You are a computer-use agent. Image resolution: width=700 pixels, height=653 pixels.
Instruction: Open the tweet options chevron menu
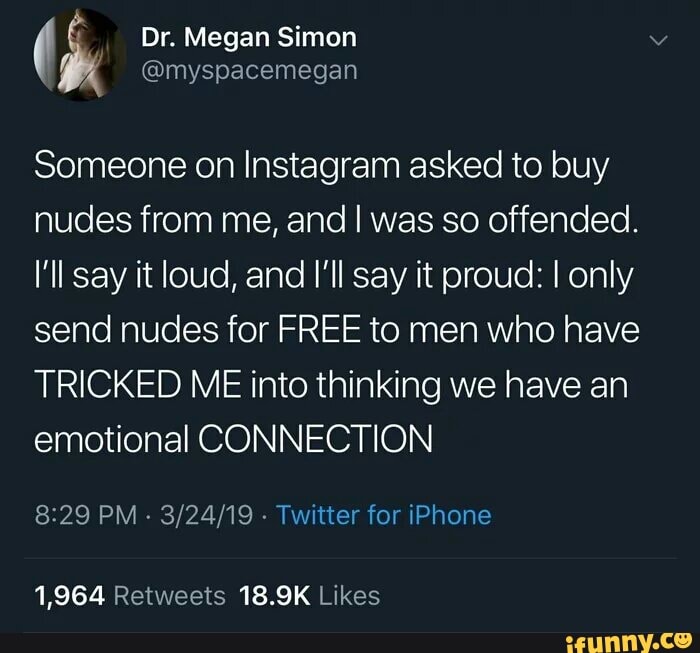(658, 41)
